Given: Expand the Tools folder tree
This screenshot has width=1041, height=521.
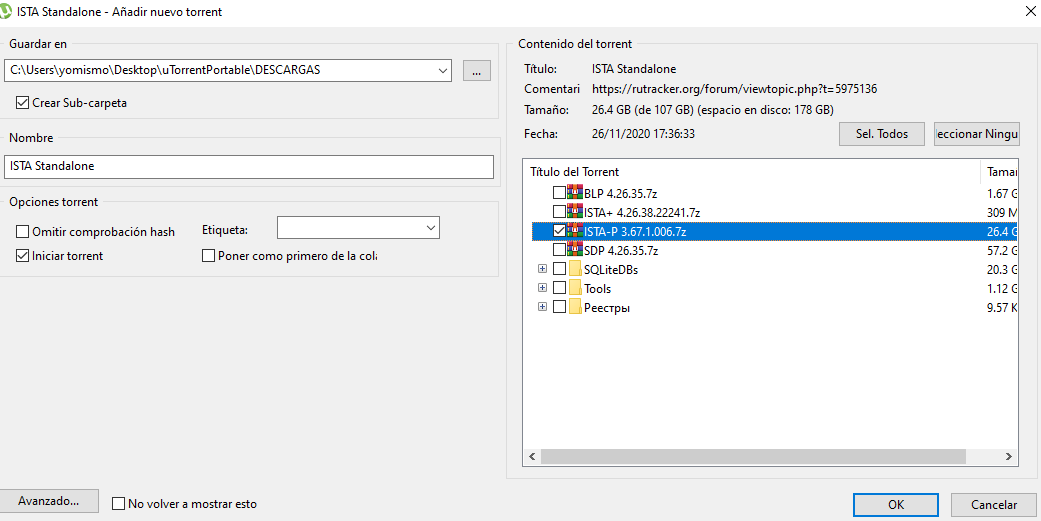Looking at the screenshot, I should 542,288.
